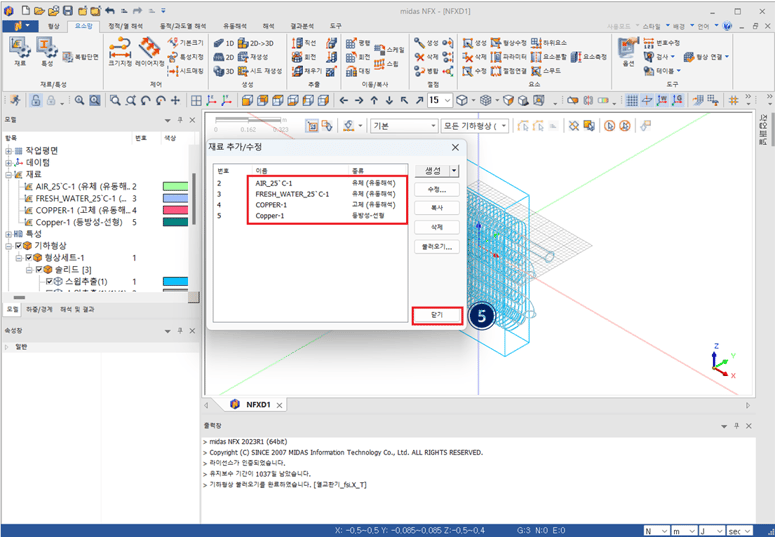Click the 스무드 smooth element tool
The height and width of the screenshot is (537, 775).
546,71
